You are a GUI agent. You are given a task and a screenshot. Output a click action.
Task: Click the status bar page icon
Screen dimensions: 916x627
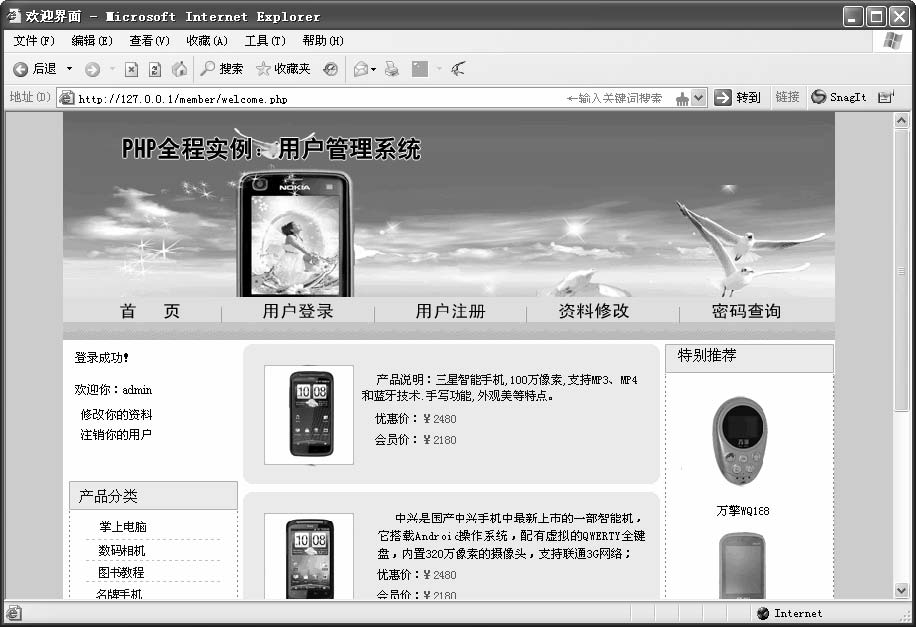(x=13, y=613)
